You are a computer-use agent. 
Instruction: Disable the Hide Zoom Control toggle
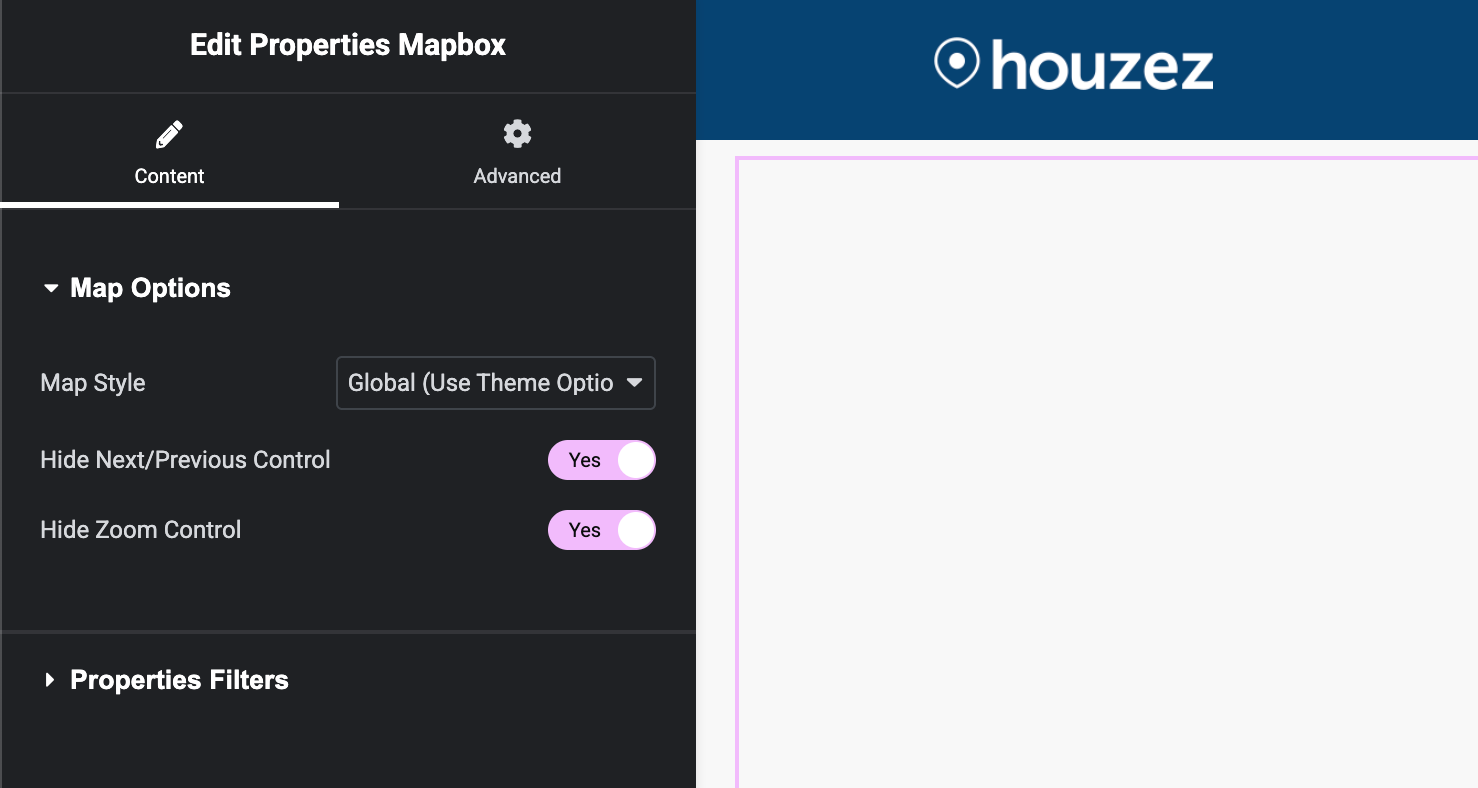pyautogui.click(x=601, y=530)
